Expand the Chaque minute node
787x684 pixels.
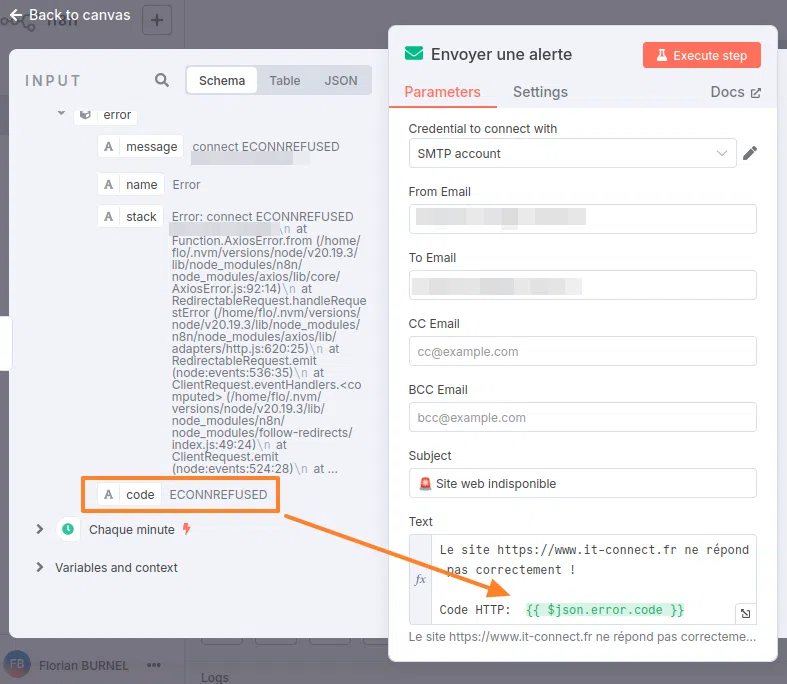coord(40,529)
